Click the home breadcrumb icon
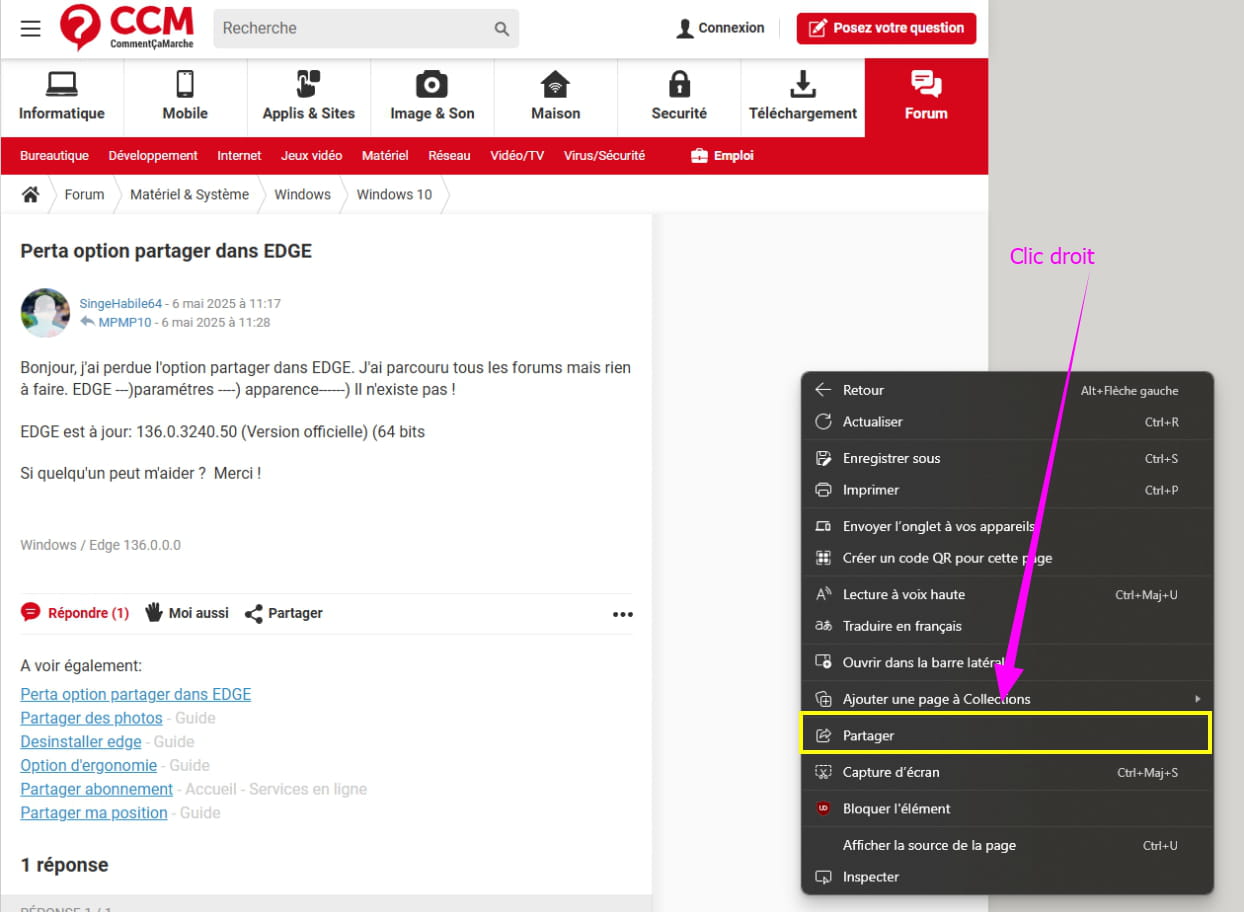1244x912 pixels. click(31, 194)
